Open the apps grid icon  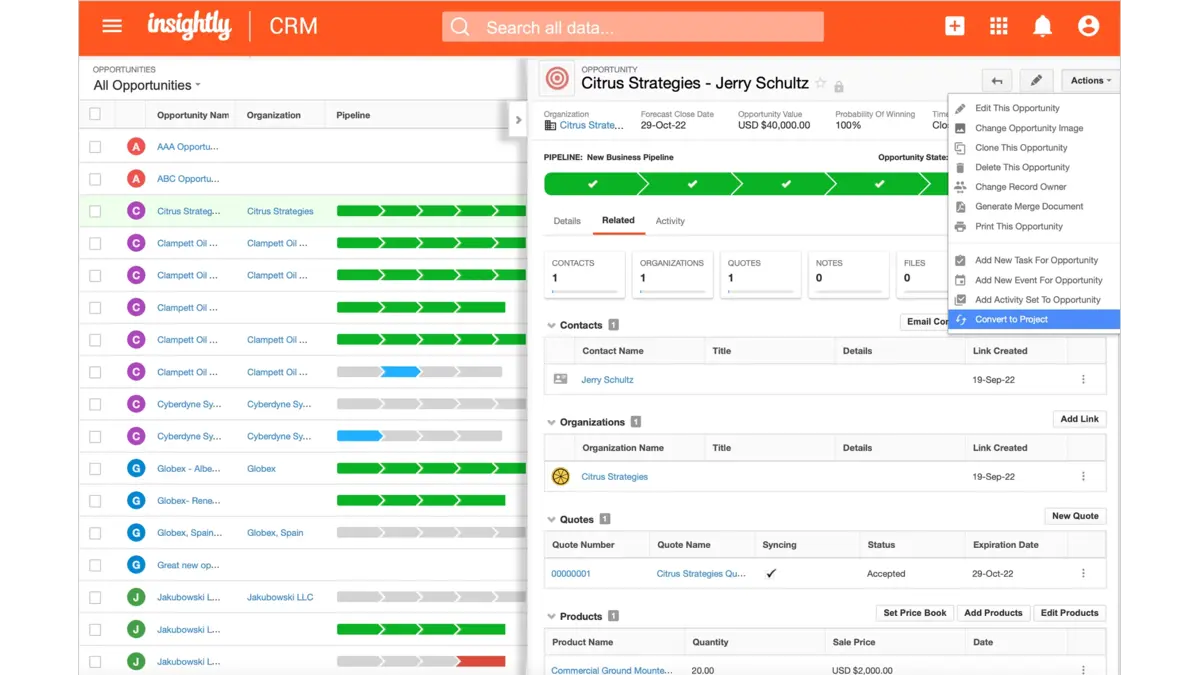click(999, 27)
